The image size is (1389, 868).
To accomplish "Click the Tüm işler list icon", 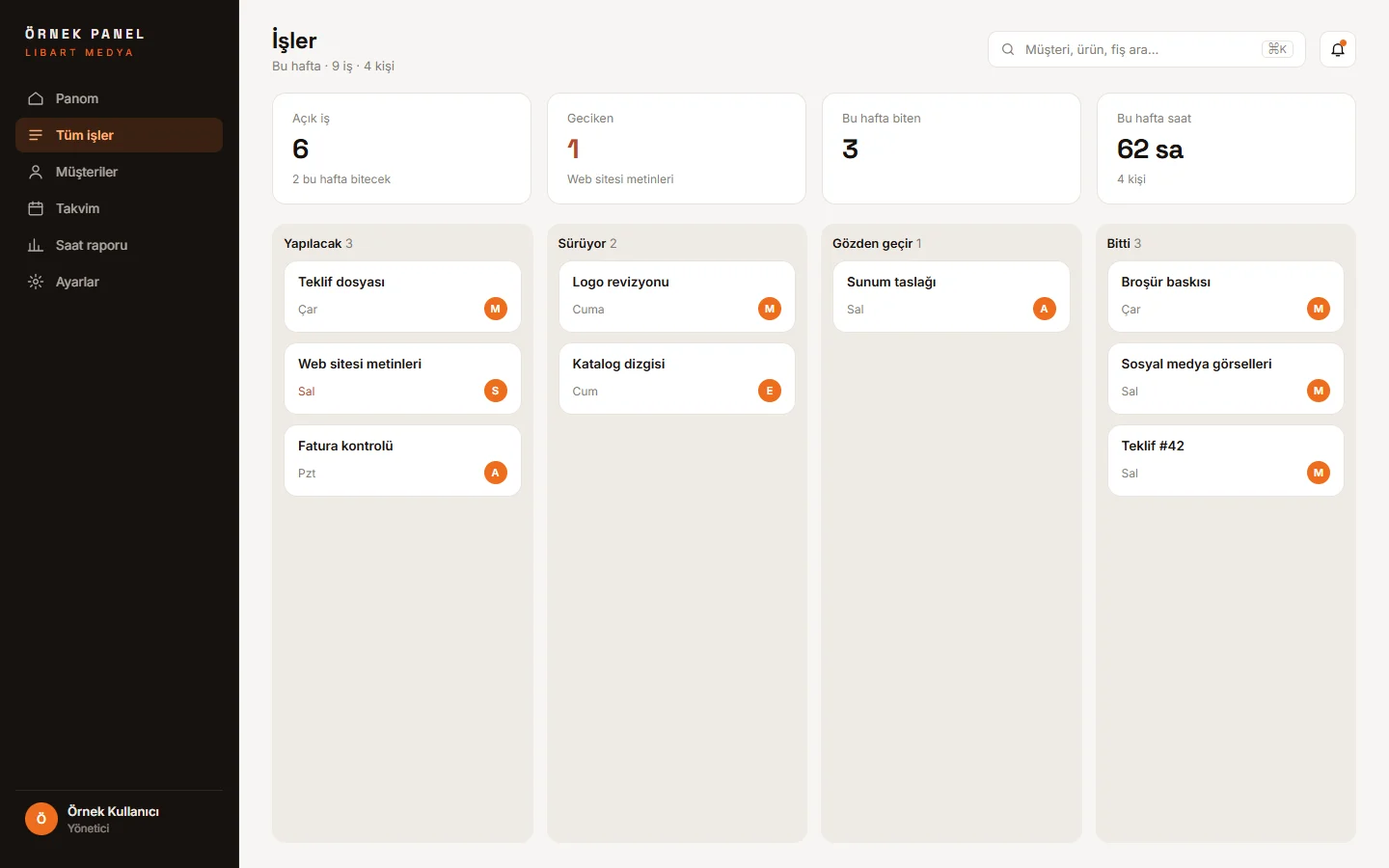I will (x=36, y=135).
